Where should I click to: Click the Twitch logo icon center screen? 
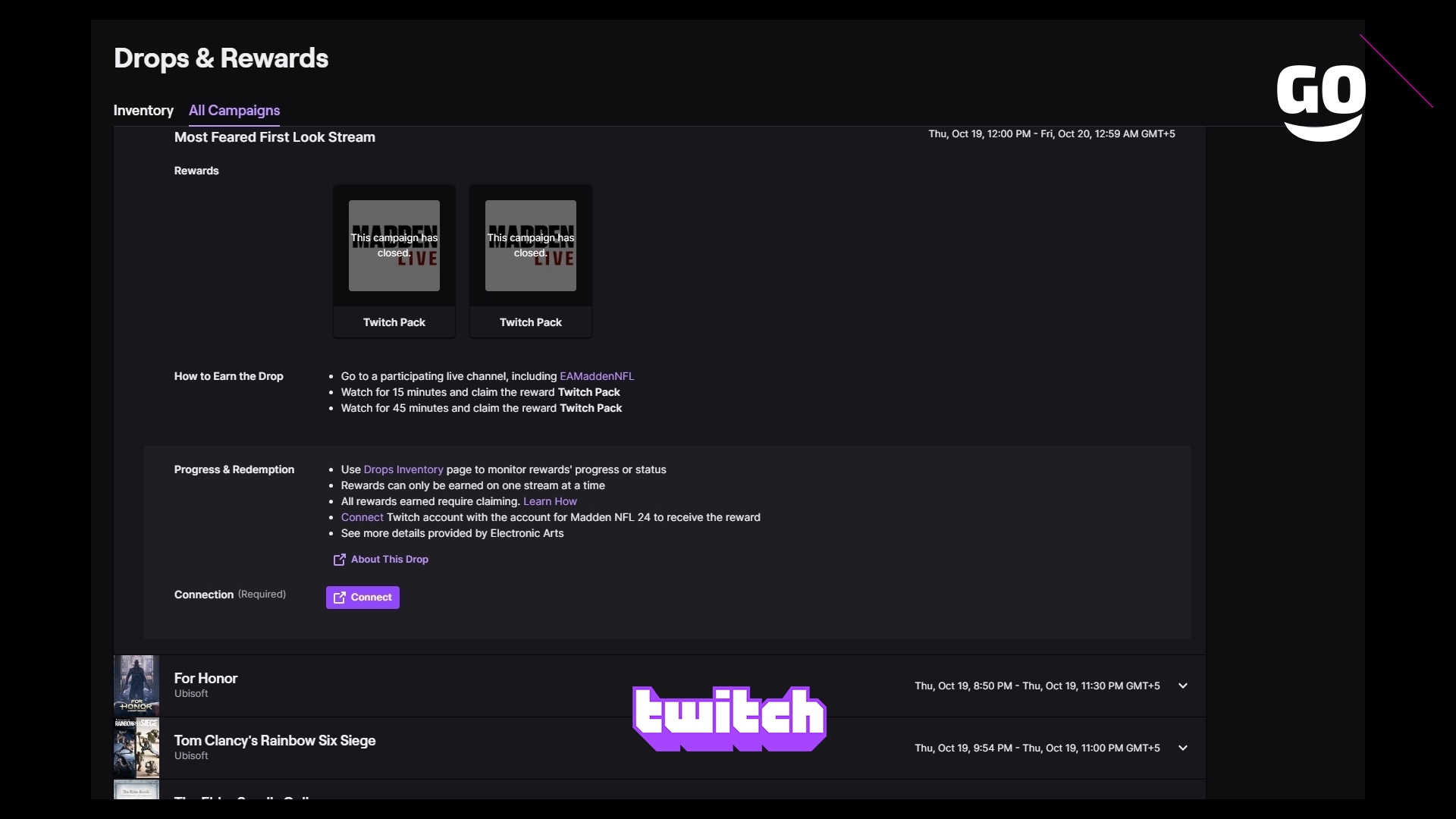(728, 717)
